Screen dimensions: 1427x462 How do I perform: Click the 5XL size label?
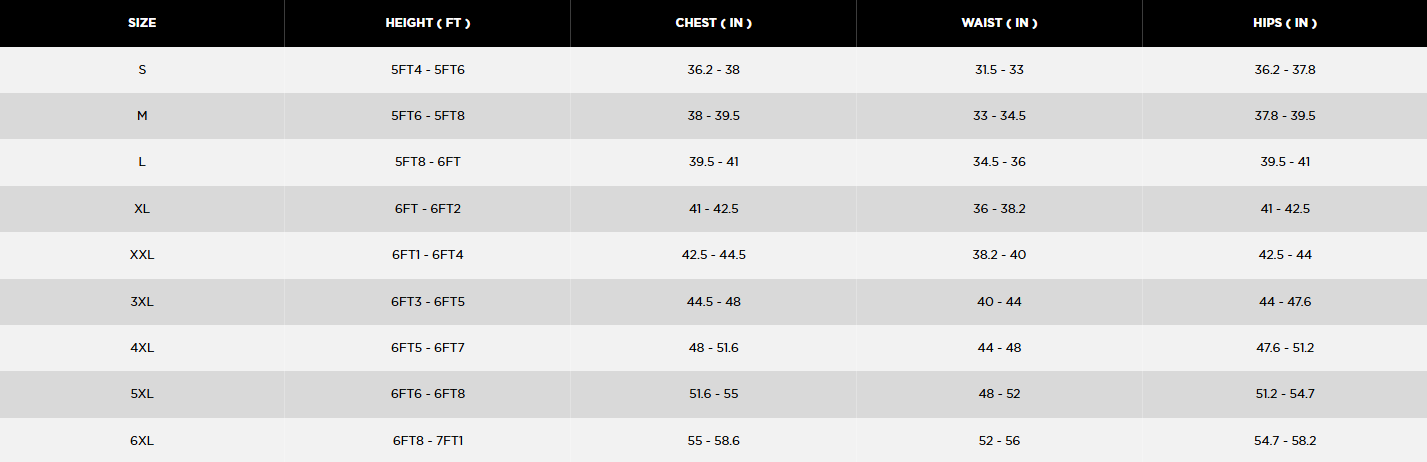pos(142,394)
